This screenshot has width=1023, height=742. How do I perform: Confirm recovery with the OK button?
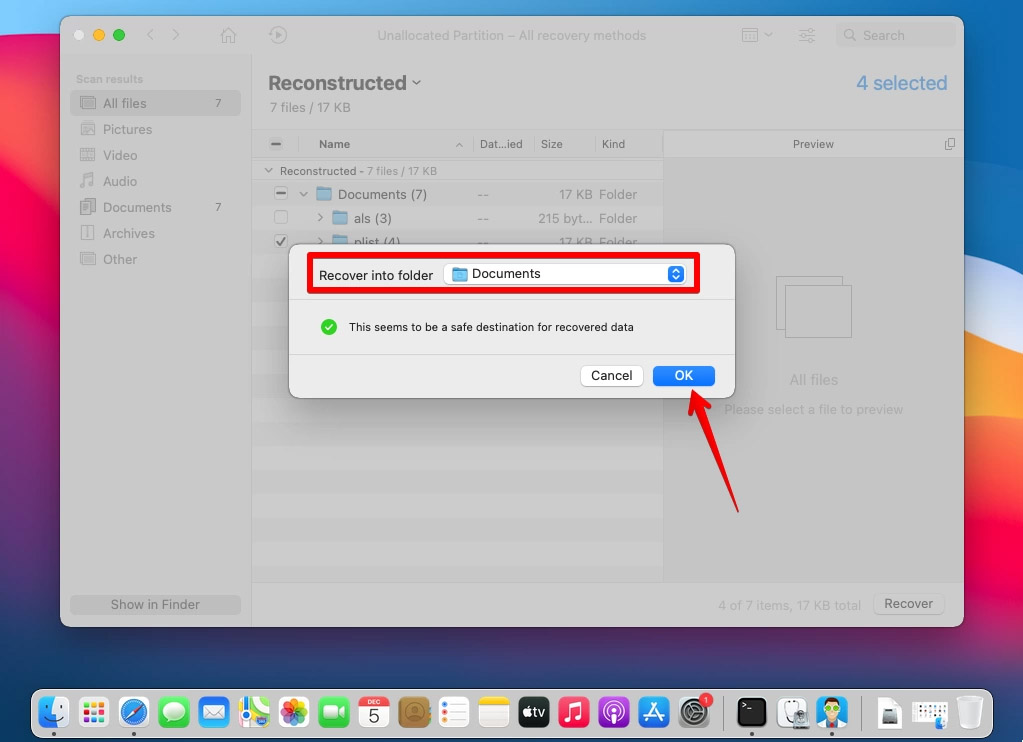pyautogui.click(x=683, y=375)
